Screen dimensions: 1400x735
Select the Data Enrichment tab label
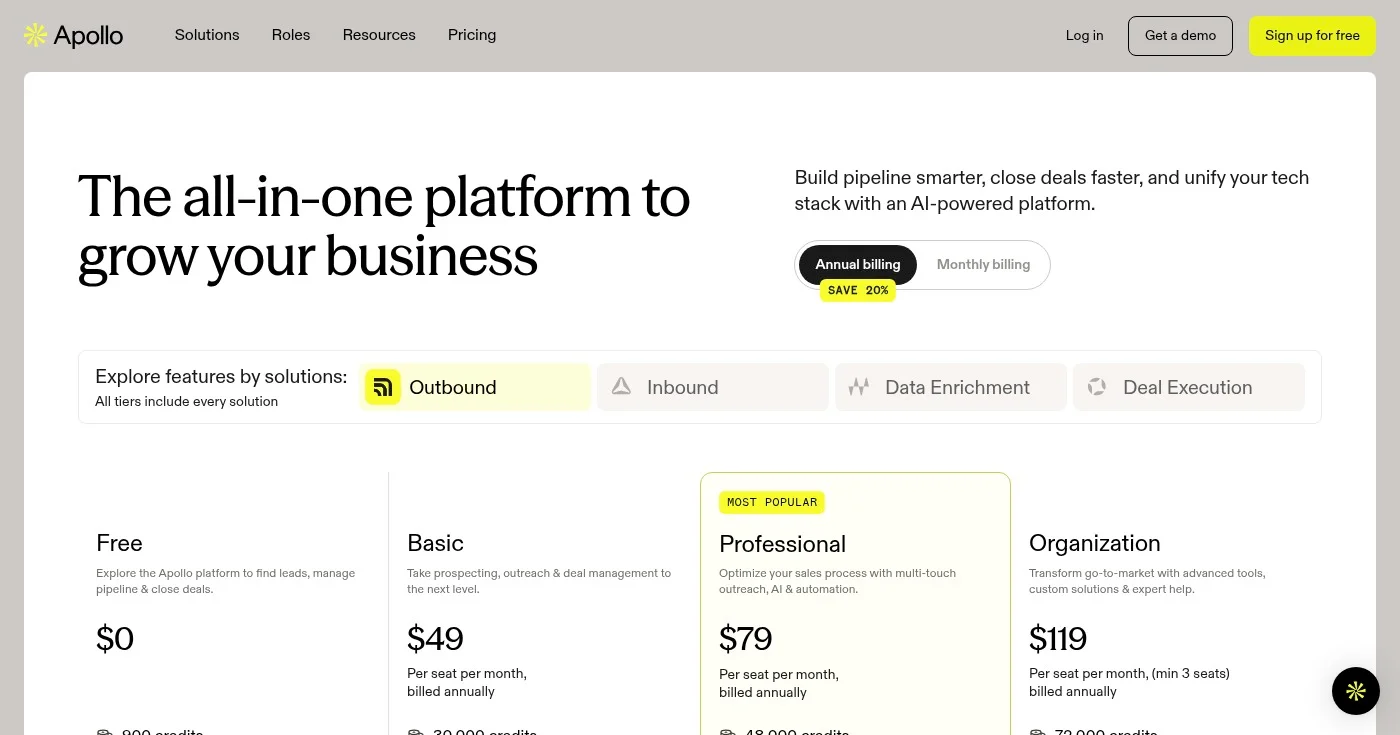pyautogui.click(x=958, y=387)
